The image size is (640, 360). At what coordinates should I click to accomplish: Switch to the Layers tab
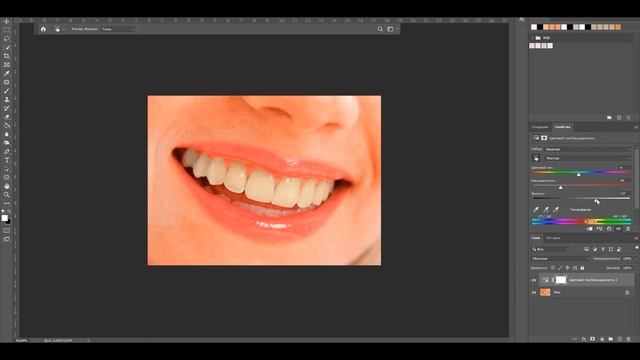point(536,238)
